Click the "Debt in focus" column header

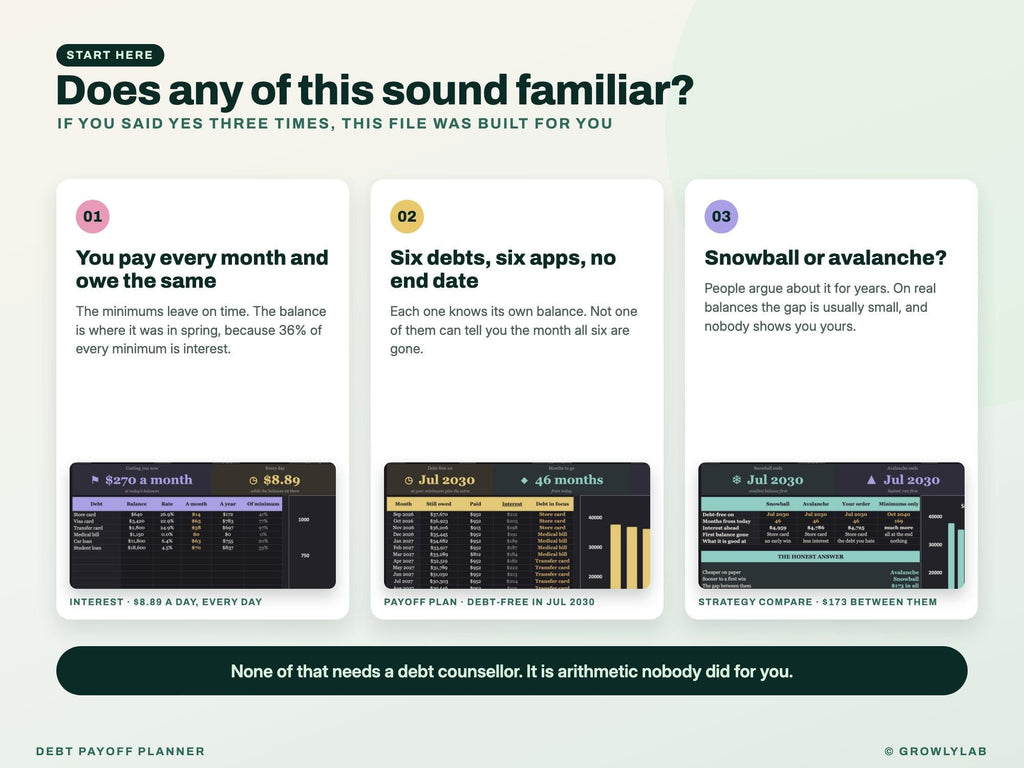(x=552, y=504)
